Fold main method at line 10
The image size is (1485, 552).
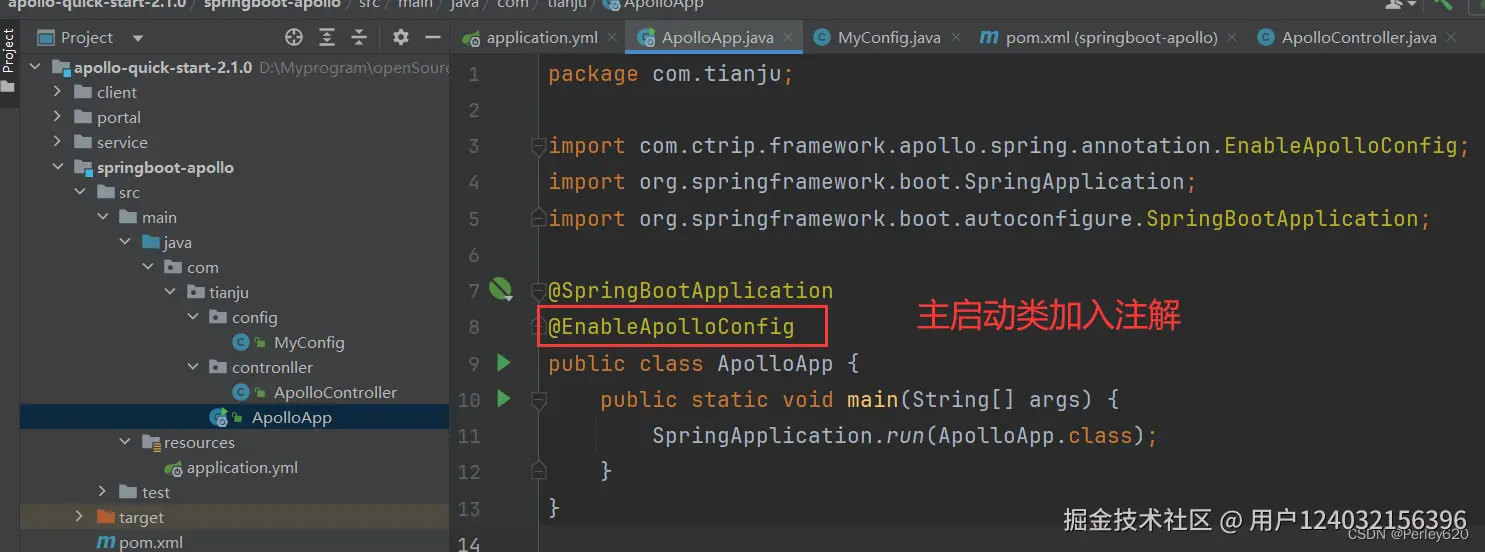click(539, 399)
